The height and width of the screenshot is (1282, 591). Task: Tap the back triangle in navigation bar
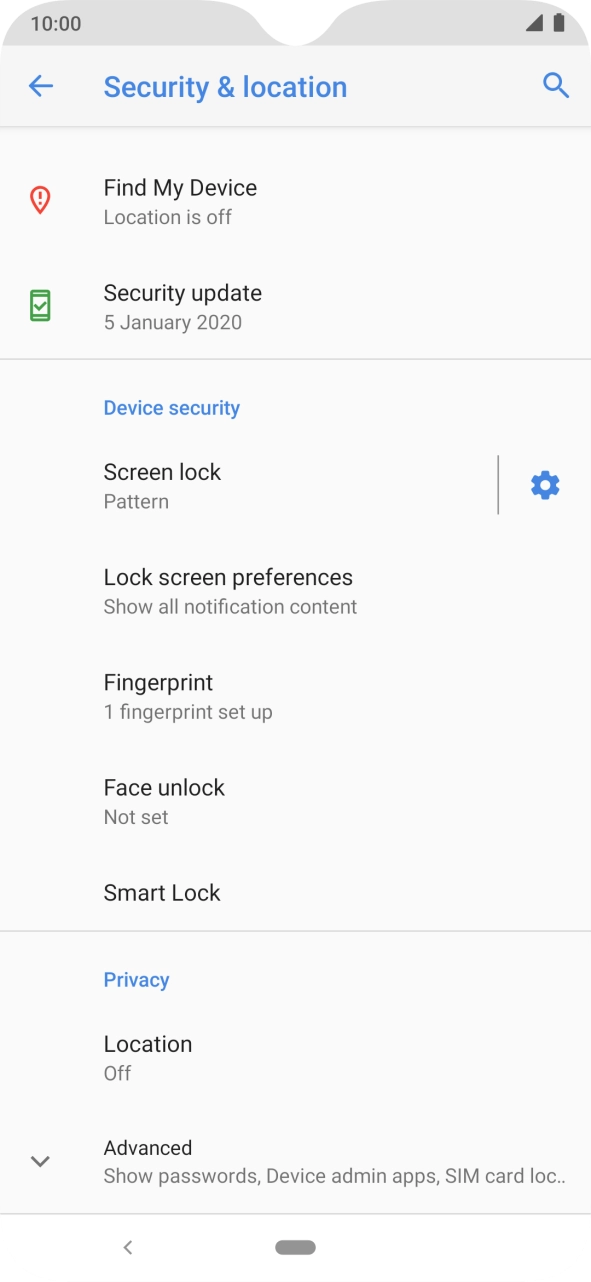tap(128, 1247)
